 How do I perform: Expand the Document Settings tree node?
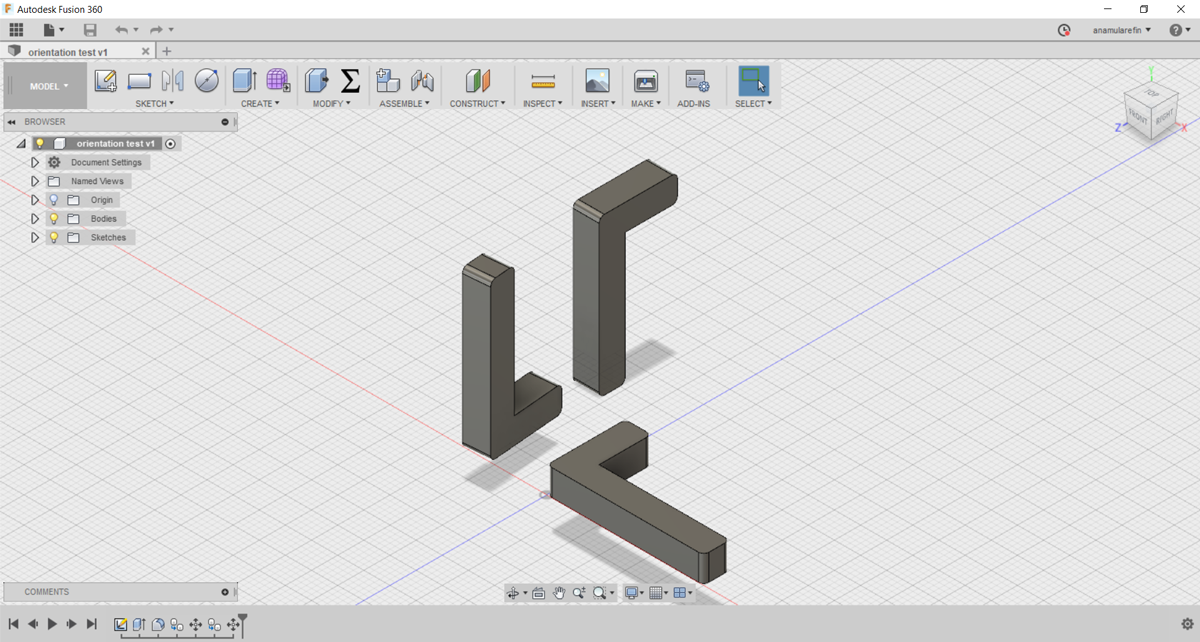click(35, 163)
